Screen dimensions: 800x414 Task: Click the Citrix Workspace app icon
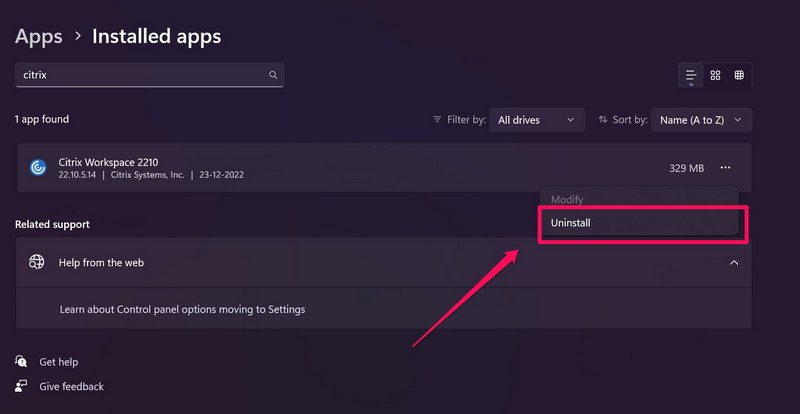pos(38,168)
